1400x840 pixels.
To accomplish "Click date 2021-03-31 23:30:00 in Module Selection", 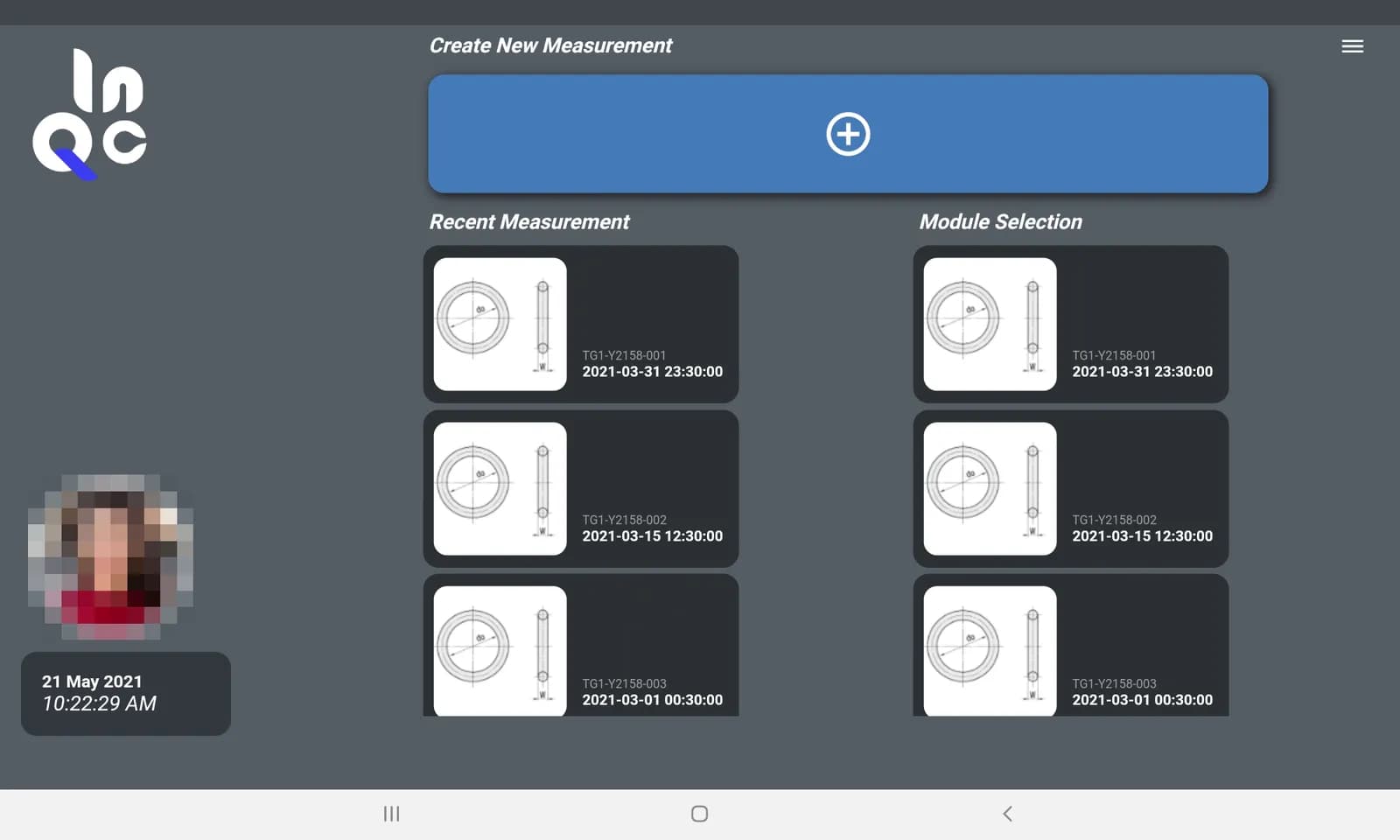I will [x=1143, y=372].
